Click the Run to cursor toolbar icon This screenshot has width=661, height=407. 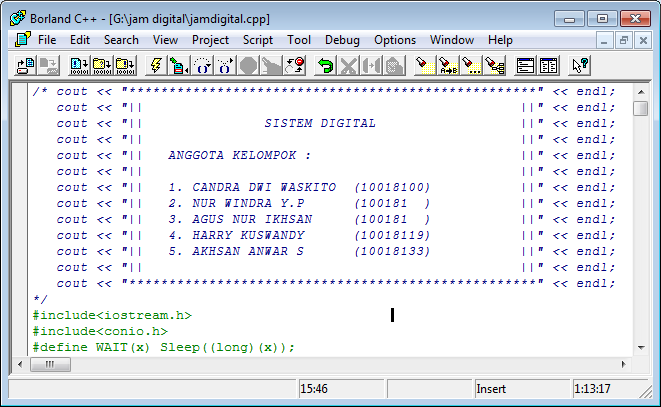point(179,66)
